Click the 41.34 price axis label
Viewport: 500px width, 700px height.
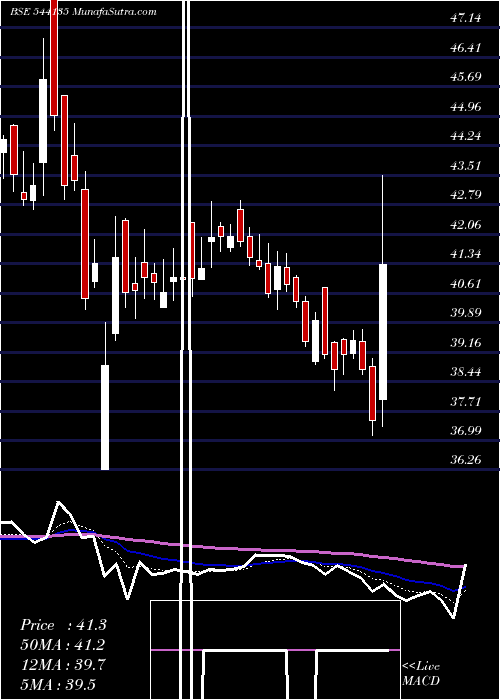click(466, 254)
